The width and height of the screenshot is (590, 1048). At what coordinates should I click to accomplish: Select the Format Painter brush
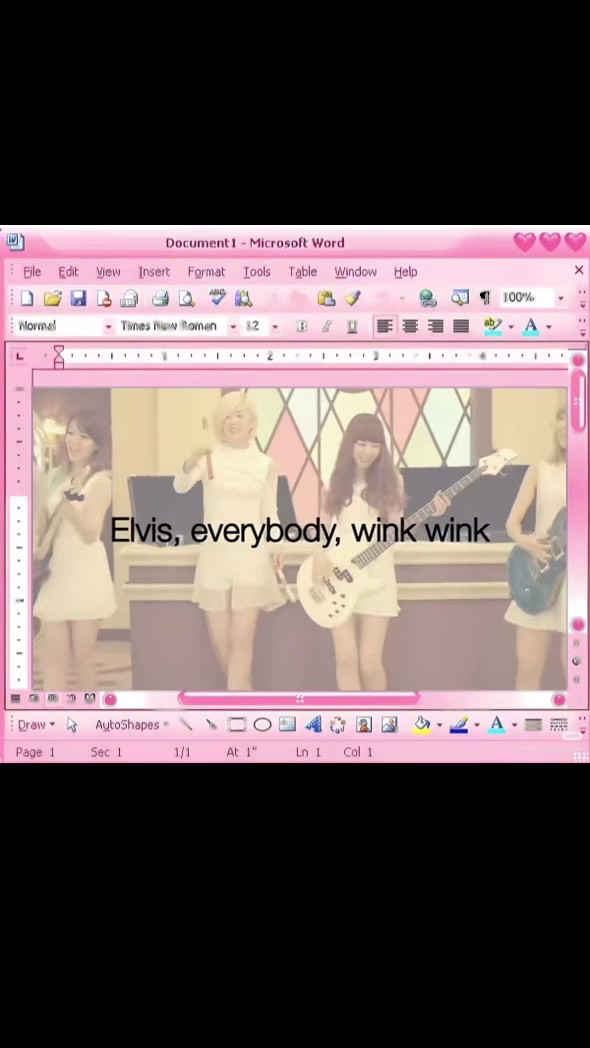pos(353,297)
